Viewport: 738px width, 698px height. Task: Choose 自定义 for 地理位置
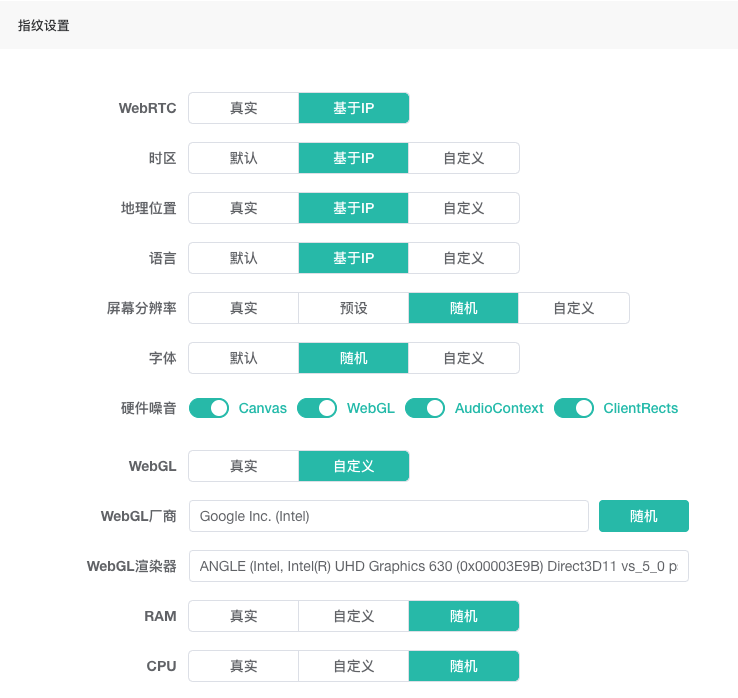click(x=464, y=208)
